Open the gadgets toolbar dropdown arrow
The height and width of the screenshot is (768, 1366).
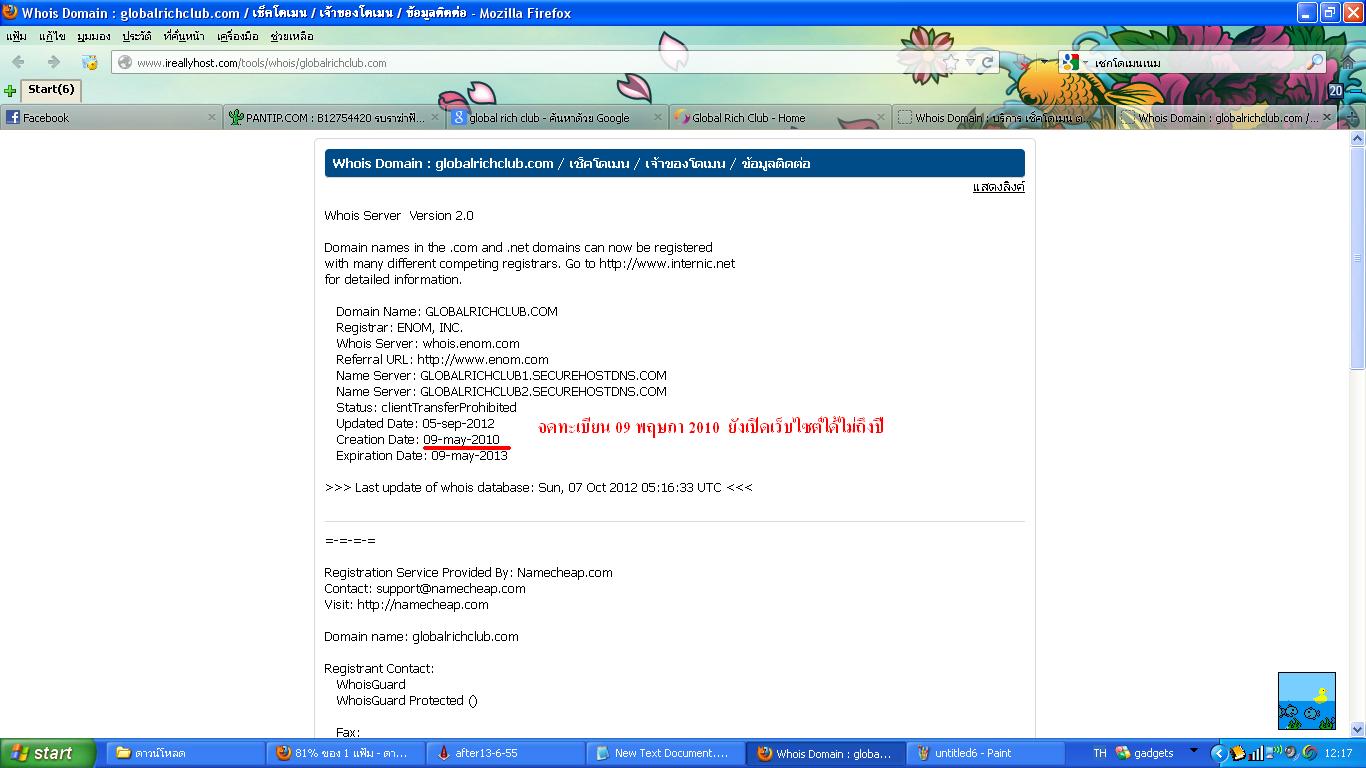coord(1193,751)
